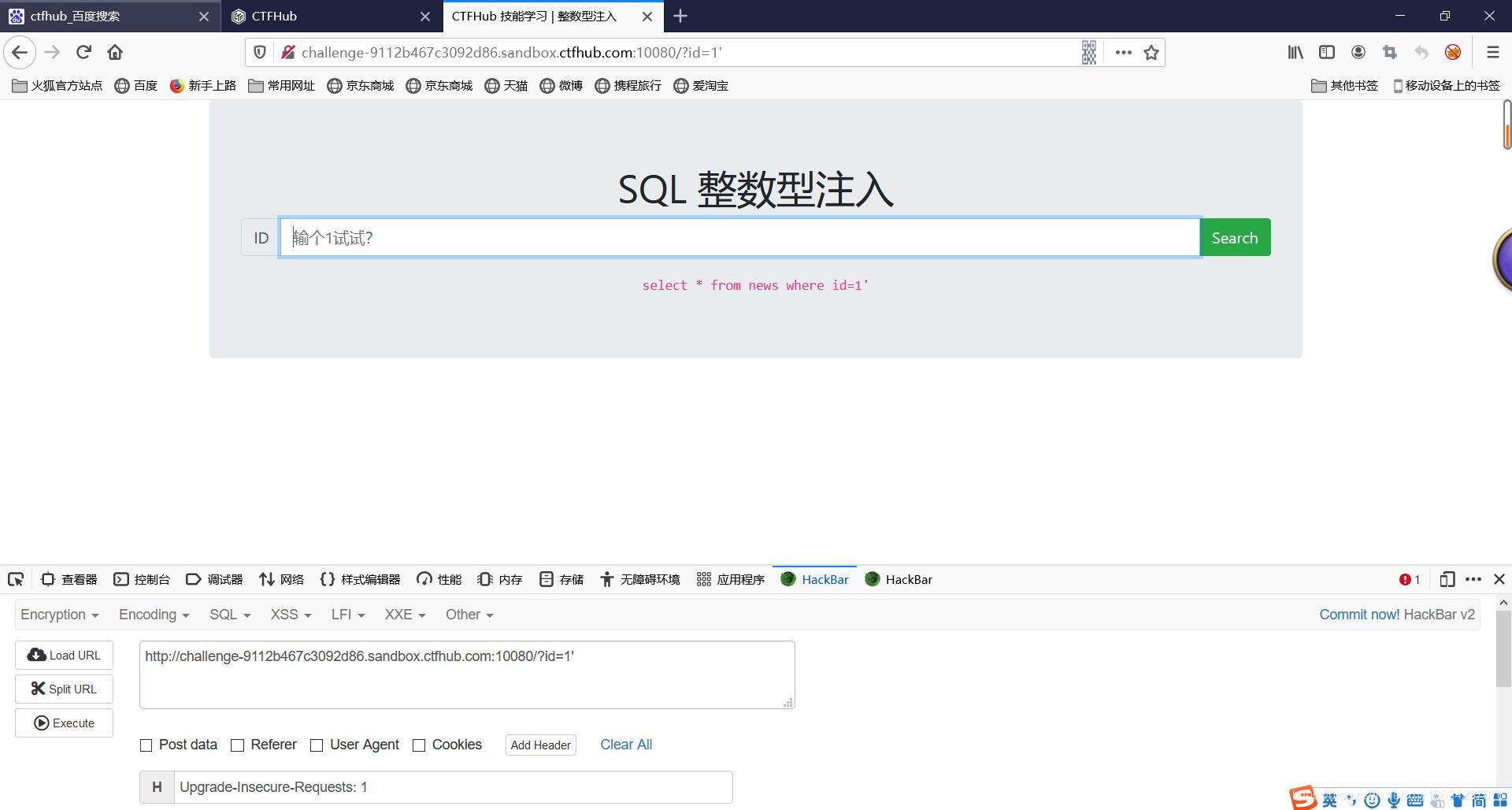
Task: Click the Load URL button
Action: click(x=64, y=656)
